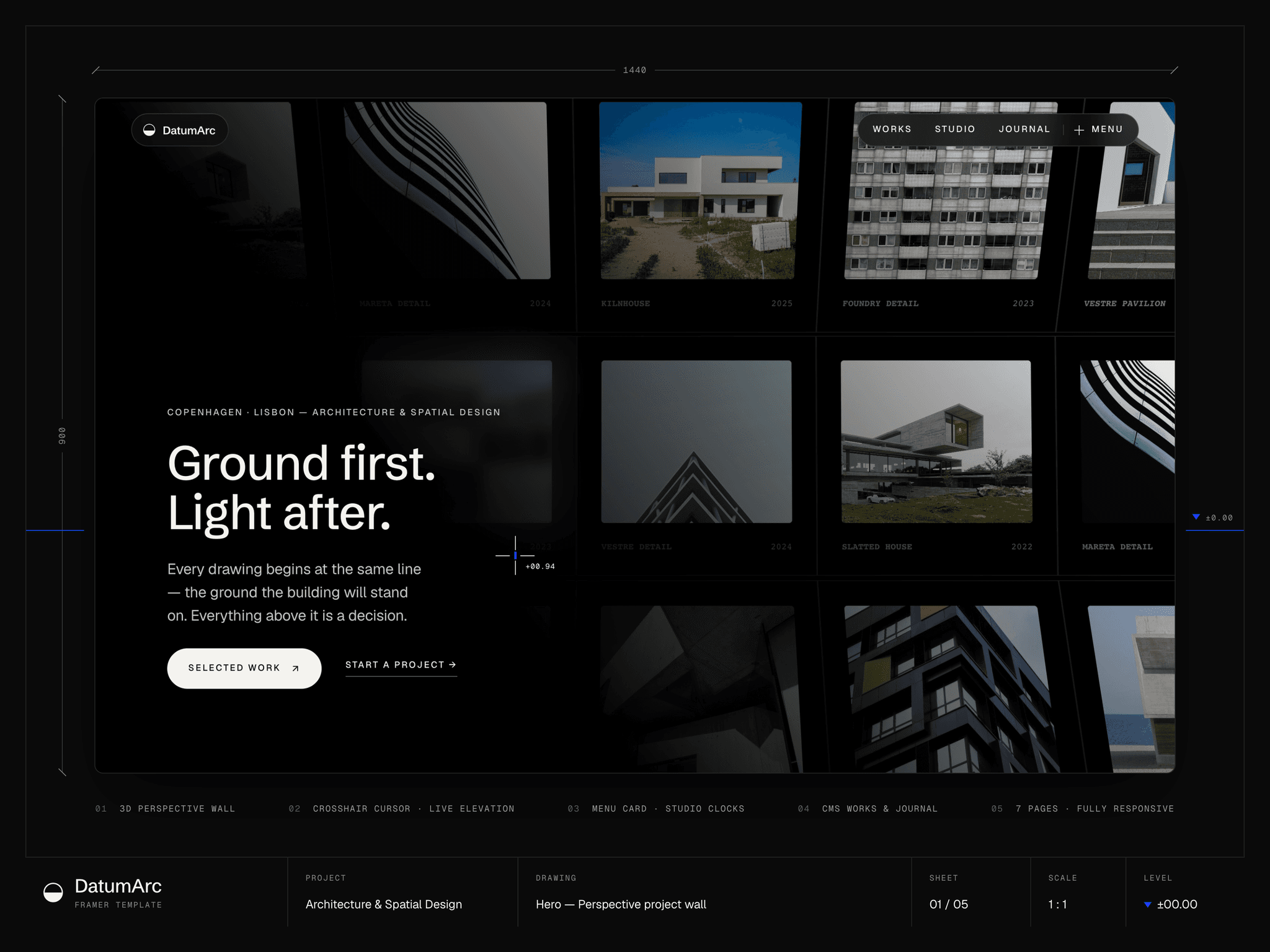The image size is (1270, 952).
Task: Click the Vestre Pavilion project caption
Action: pos(1124,304)
